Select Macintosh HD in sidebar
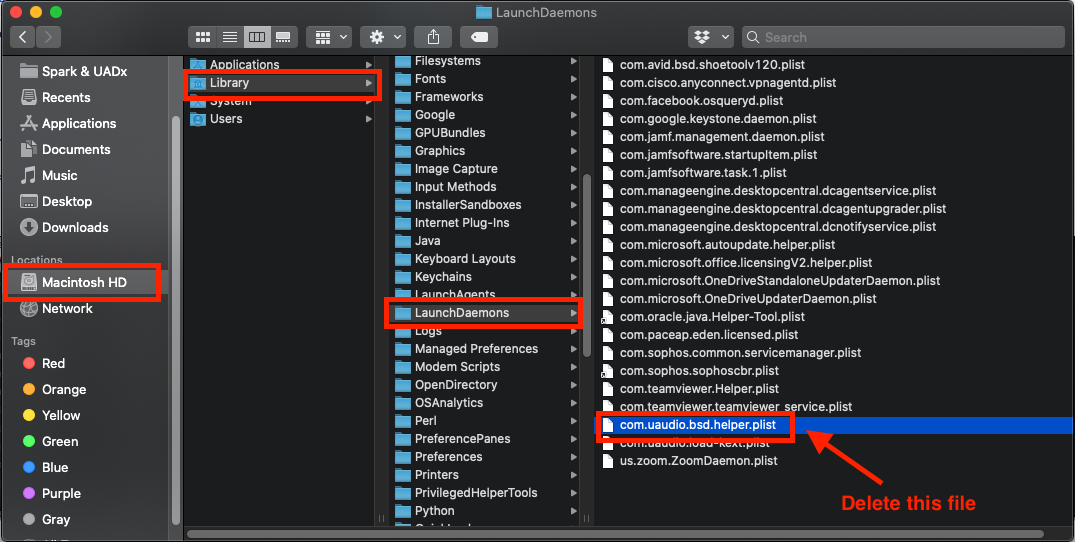 click(84, 283)
